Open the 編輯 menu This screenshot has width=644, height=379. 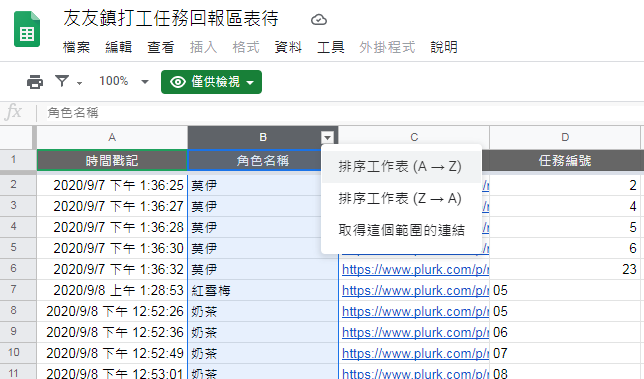point(118,47)
